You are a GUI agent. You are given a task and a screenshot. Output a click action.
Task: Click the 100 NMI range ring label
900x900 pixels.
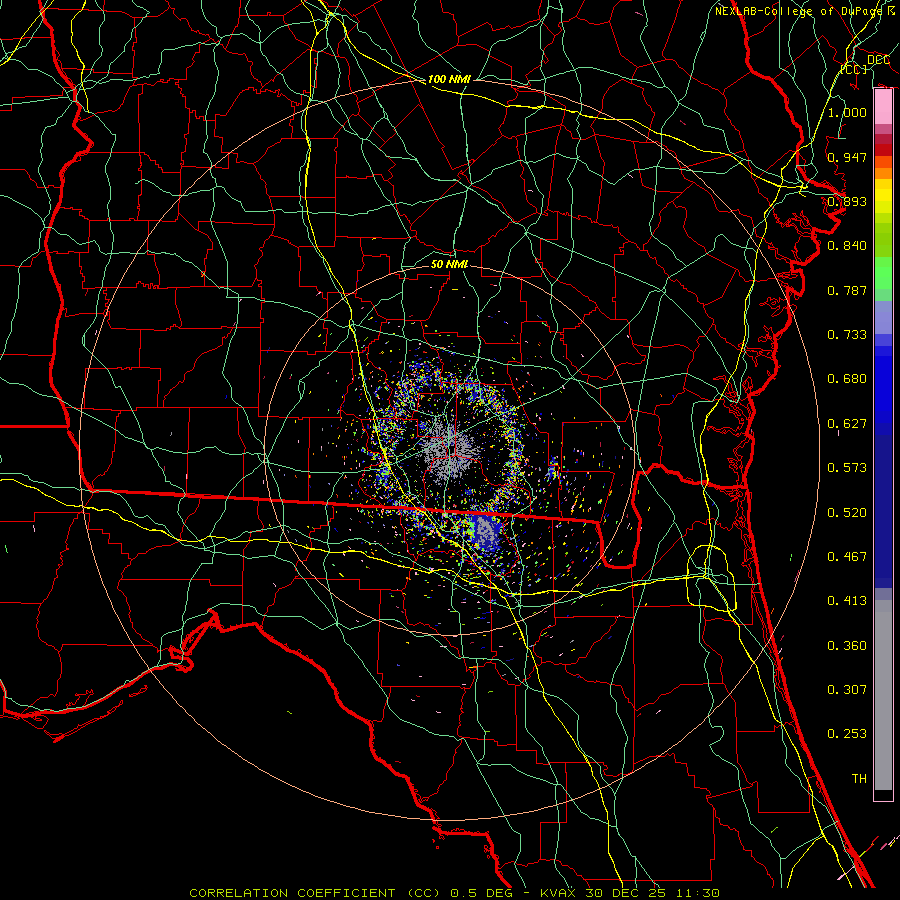point(449,79)
